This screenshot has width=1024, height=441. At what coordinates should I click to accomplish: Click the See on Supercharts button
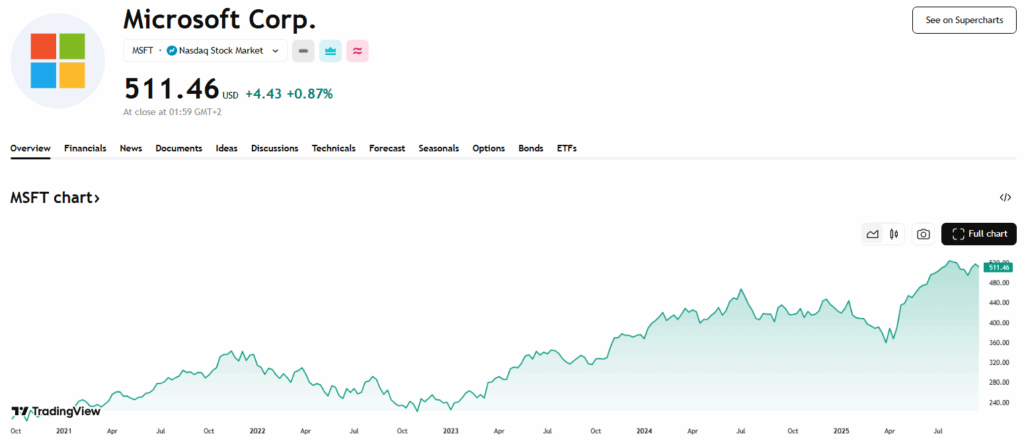(x=963, y=20)
